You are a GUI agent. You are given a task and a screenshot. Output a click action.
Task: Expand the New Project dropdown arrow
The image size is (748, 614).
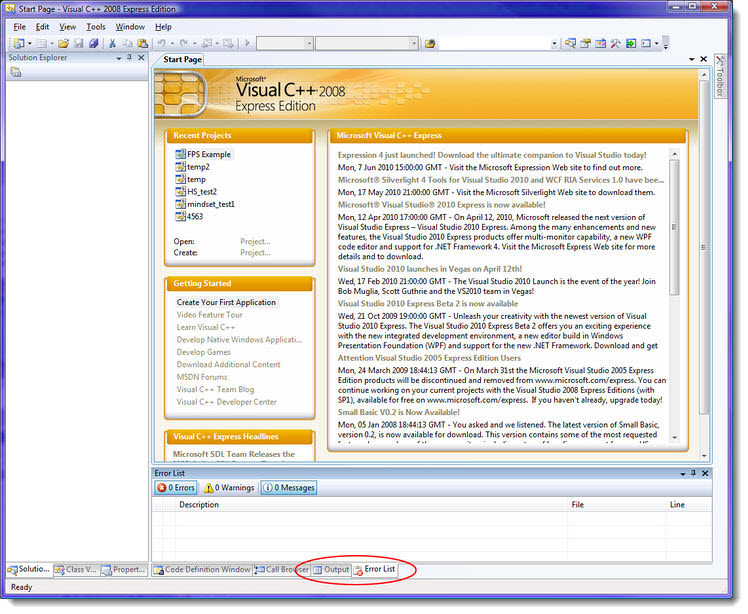click(30, 44)
